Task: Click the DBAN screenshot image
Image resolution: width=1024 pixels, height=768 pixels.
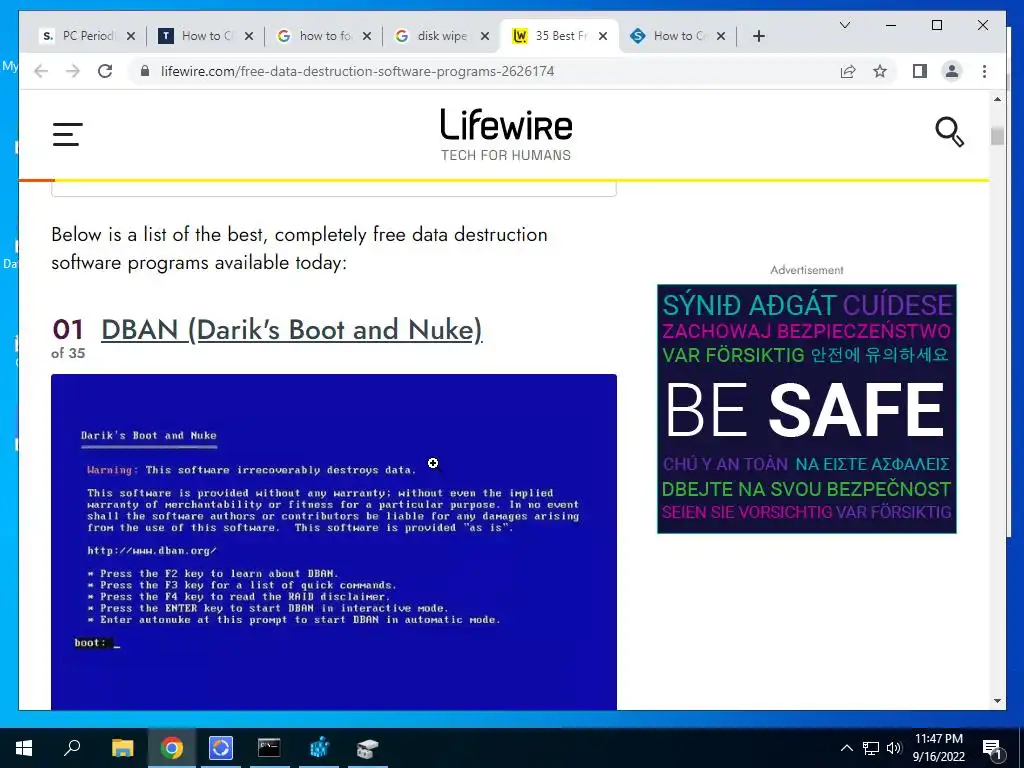Action: coord(334,541)
